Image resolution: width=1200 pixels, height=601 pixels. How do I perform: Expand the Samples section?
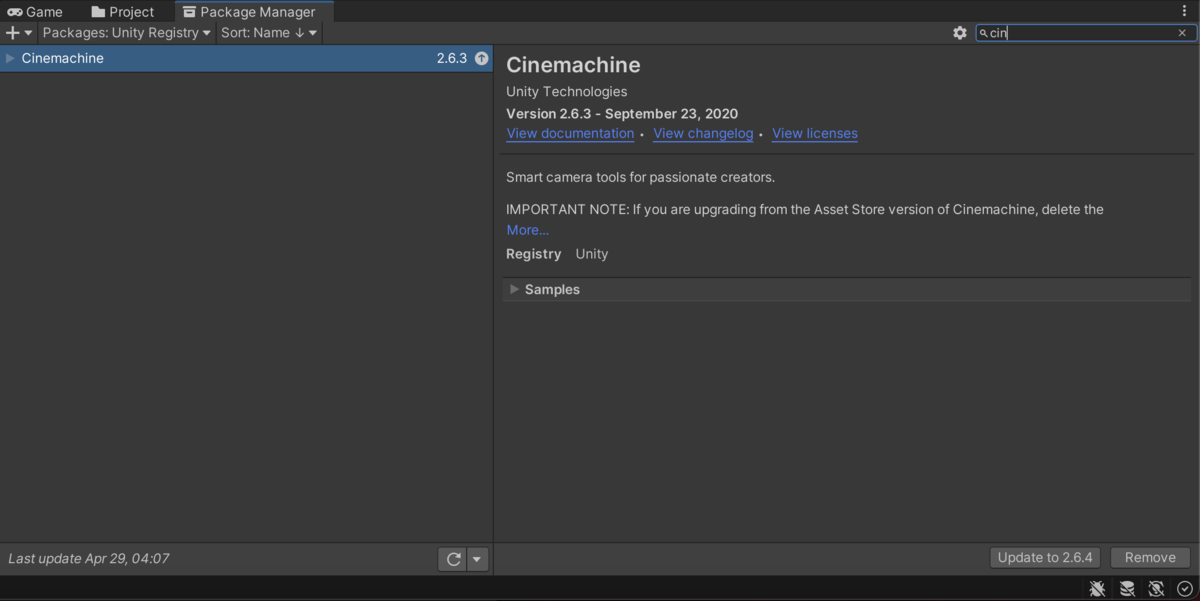[514, 289]
